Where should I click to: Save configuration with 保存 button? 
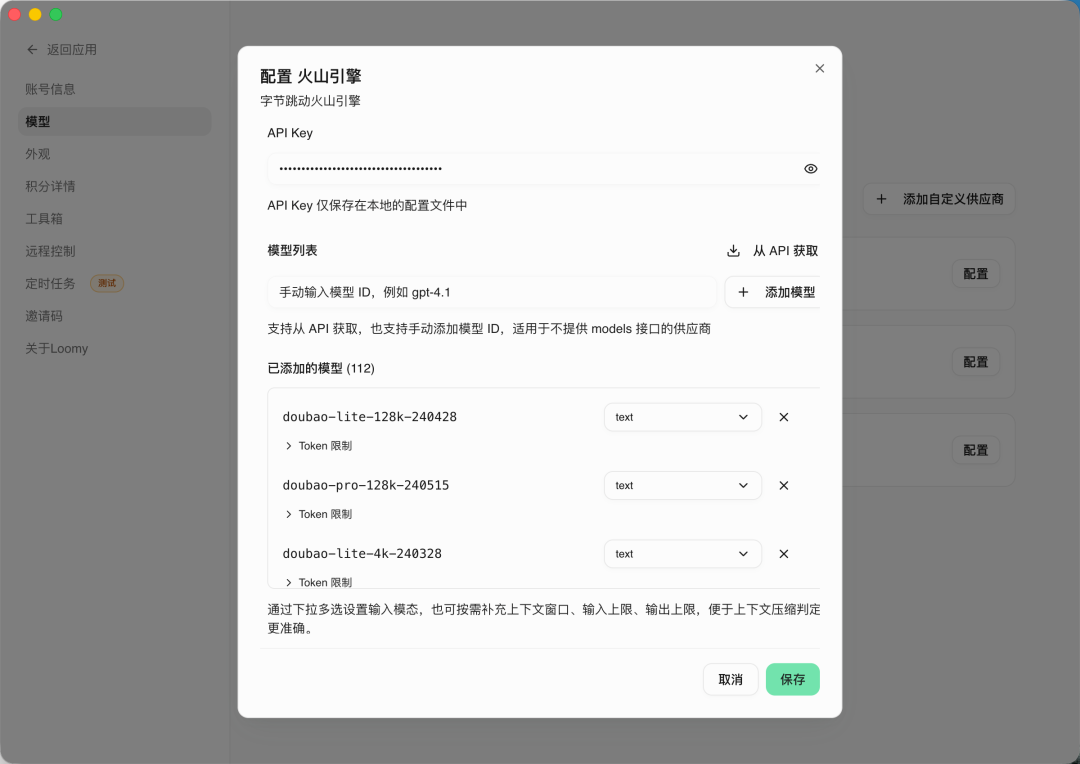tap(793, 679)
